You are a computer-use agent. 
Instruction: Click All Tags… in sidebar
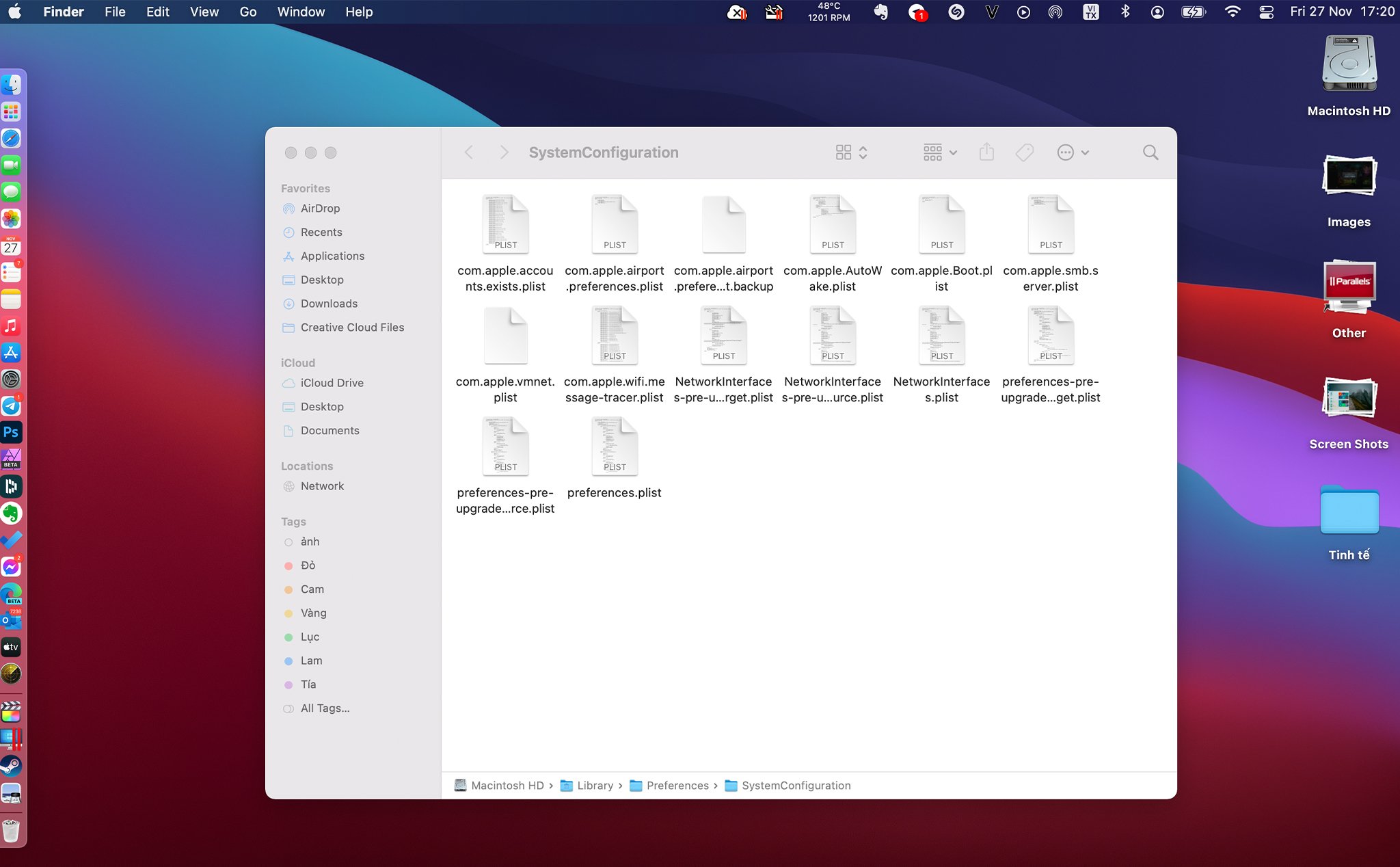[325, 708]
